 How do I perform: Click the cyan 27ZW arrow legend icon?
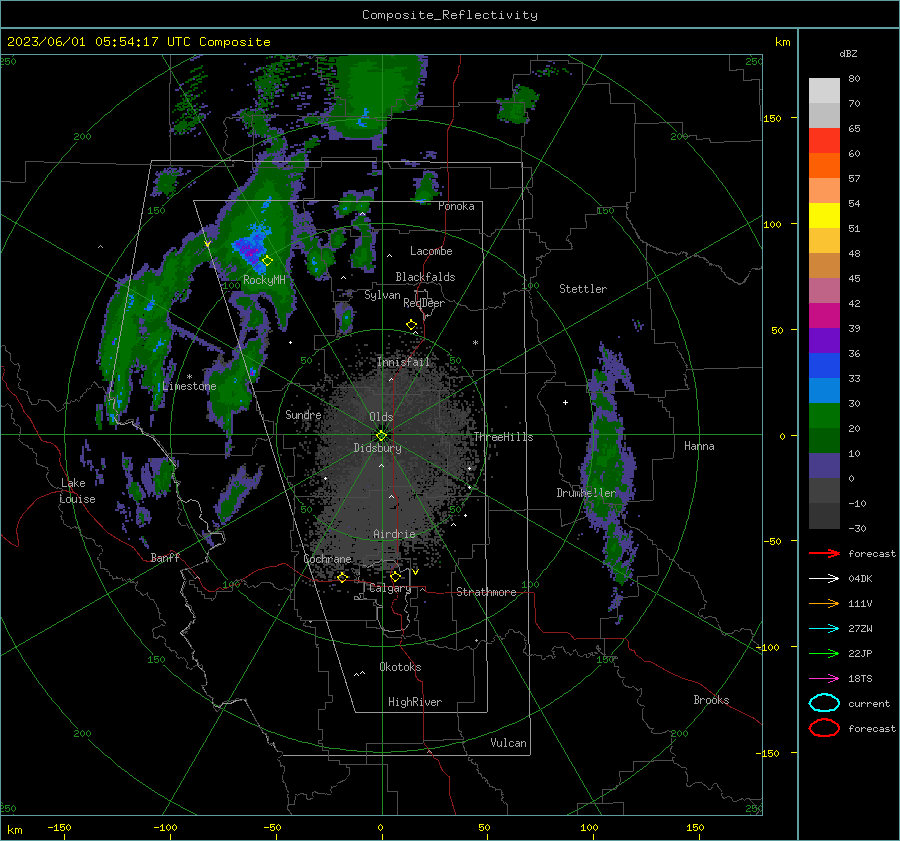click(x=824, y=629)
